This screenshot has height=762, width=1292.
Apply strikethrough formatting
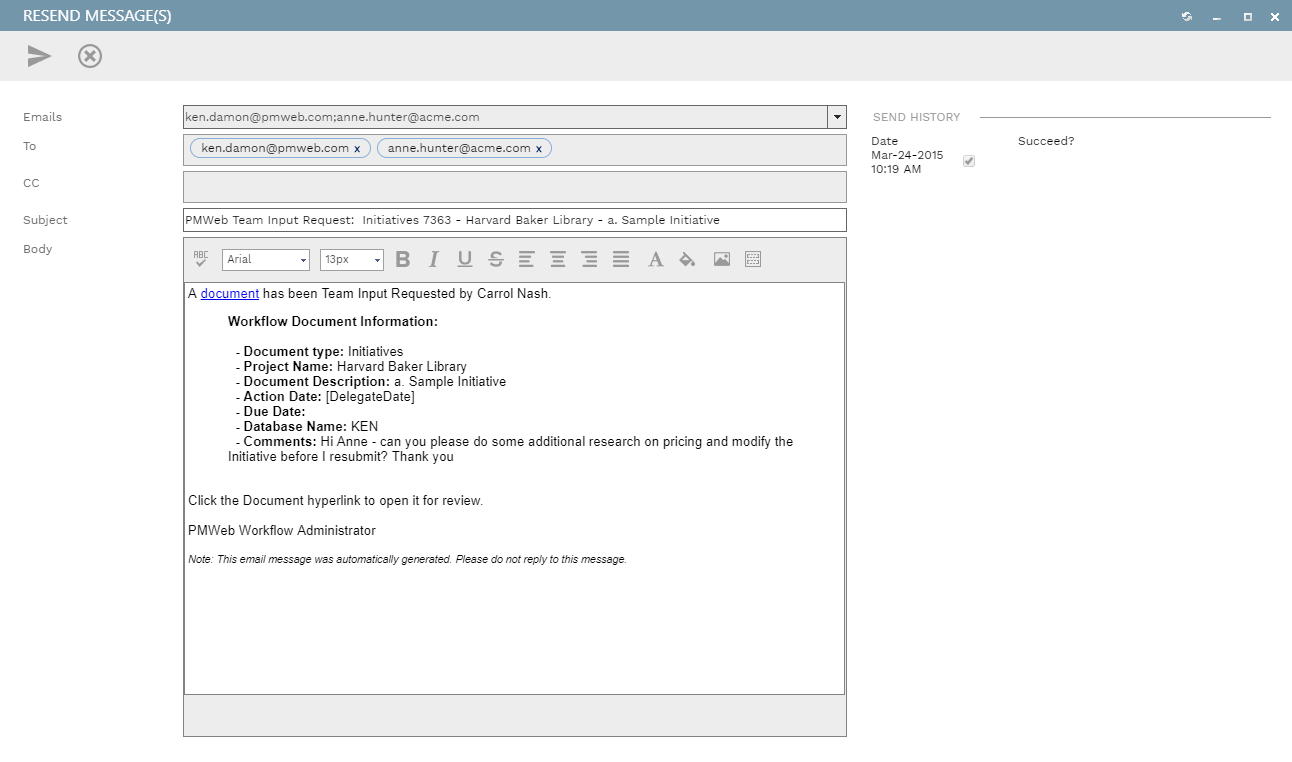[x=496, y=260]
